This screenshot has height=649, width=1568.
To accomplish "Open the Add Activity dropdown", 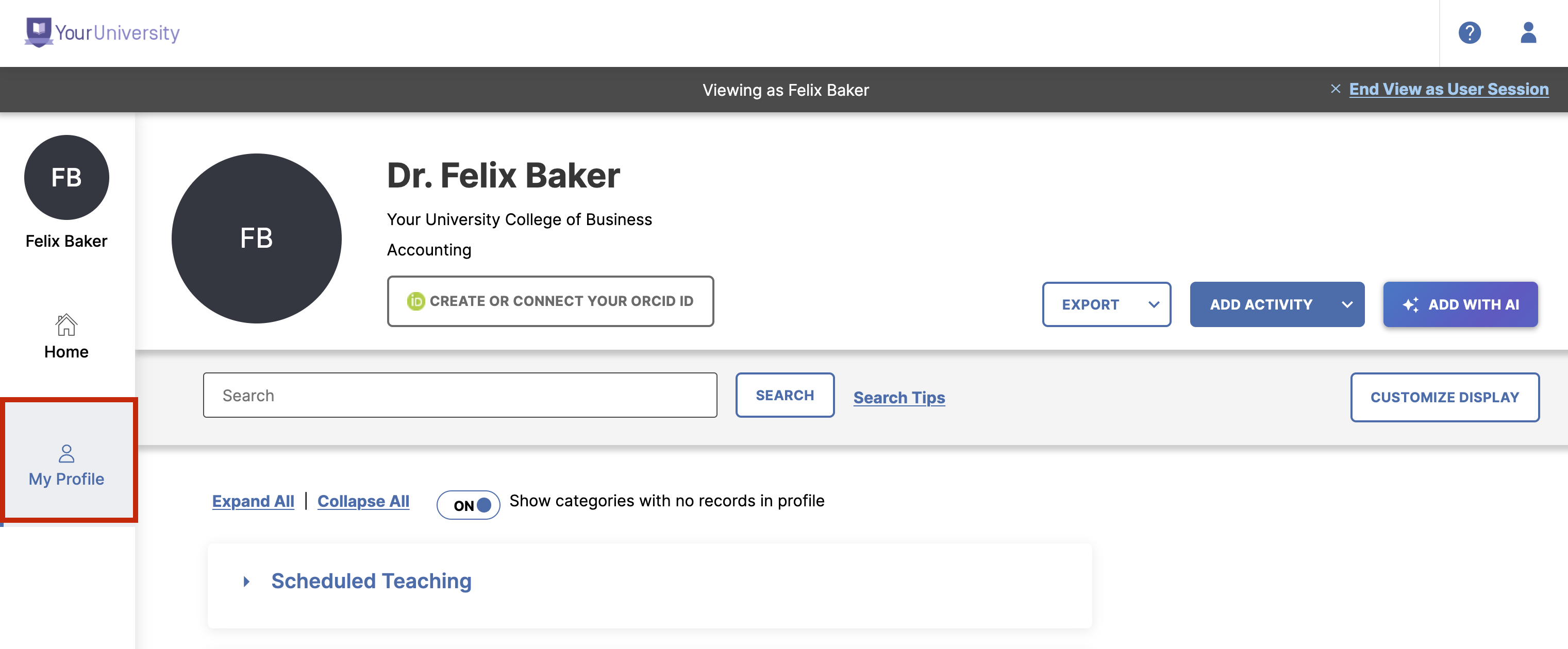I will pyautogui.click(x=1276, y=304).
